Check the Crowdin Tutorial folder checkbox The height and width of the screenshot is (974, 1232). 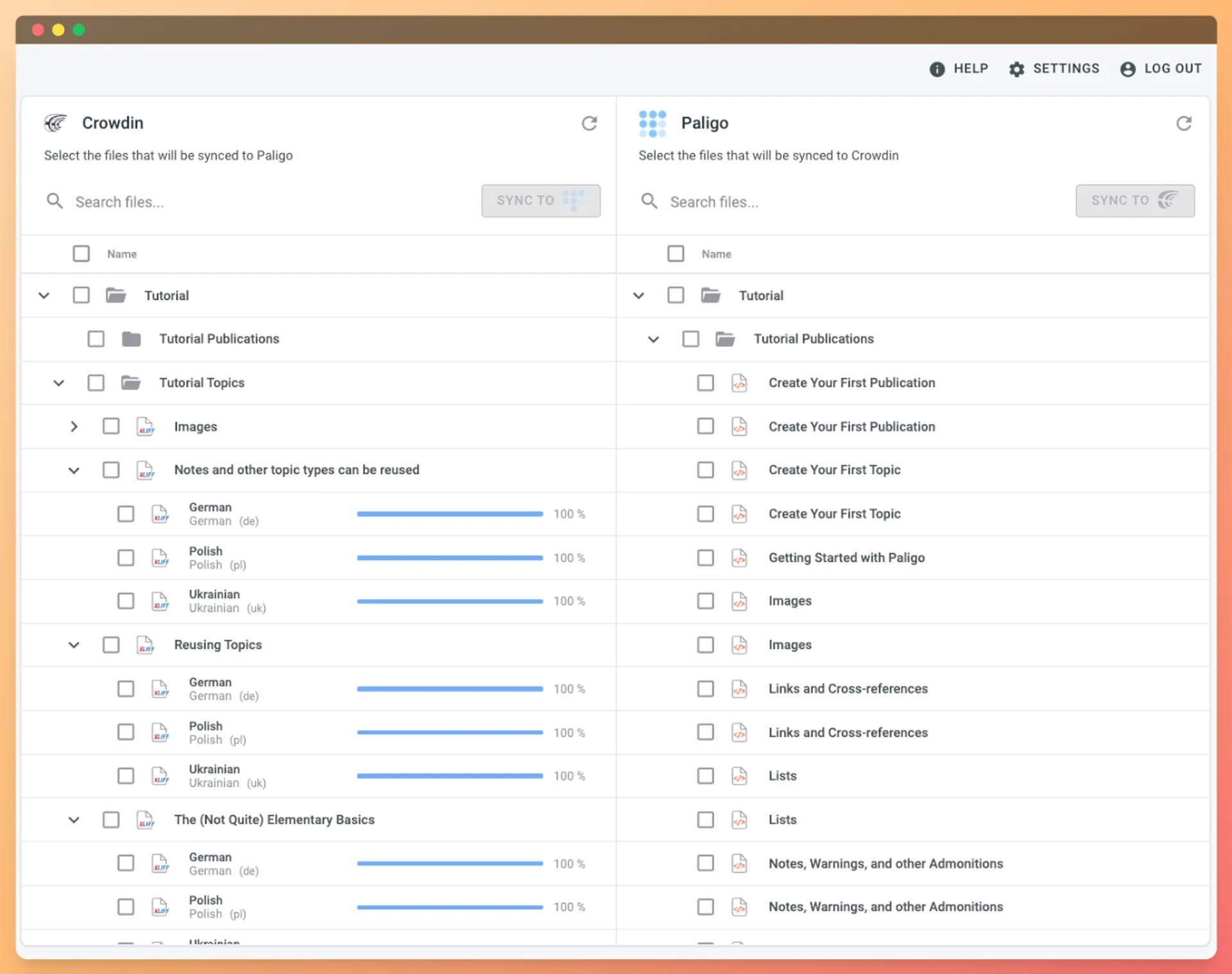[81, 295]
